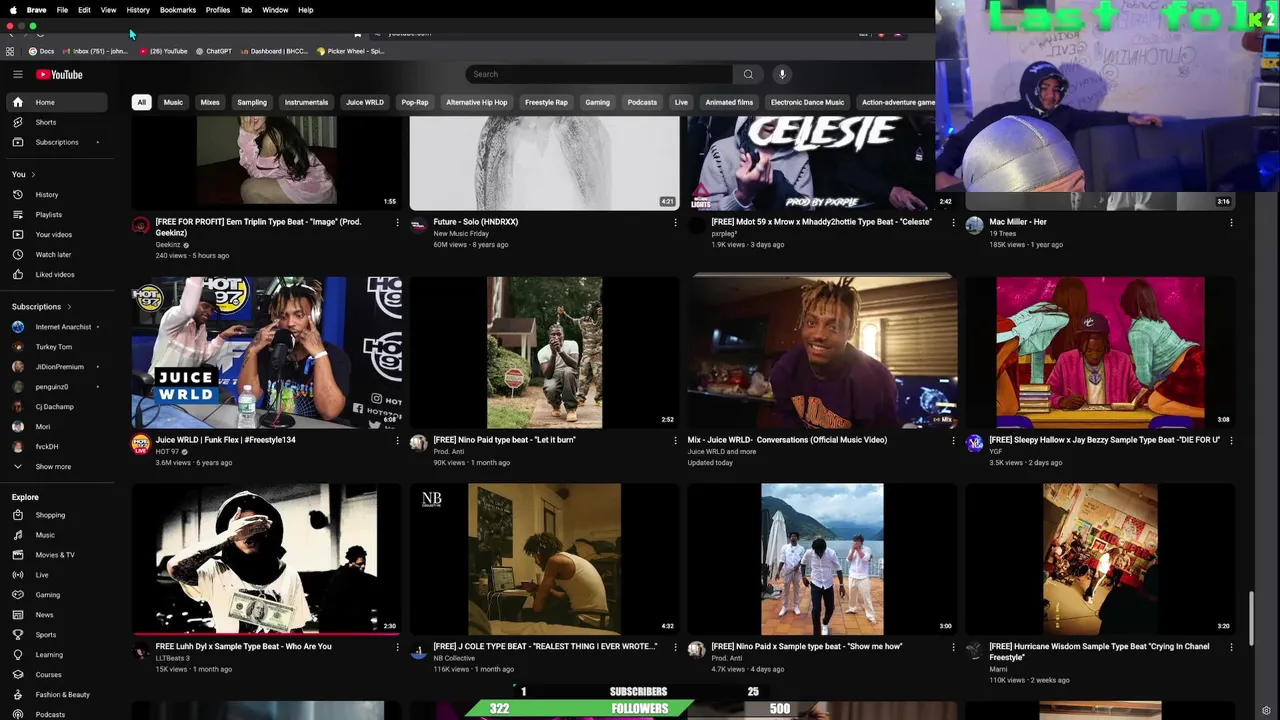Viewport: 1280px width, 720px height.
Task: Open Mix - Juice WRLD Conversations title
Action: click(787, 440)
